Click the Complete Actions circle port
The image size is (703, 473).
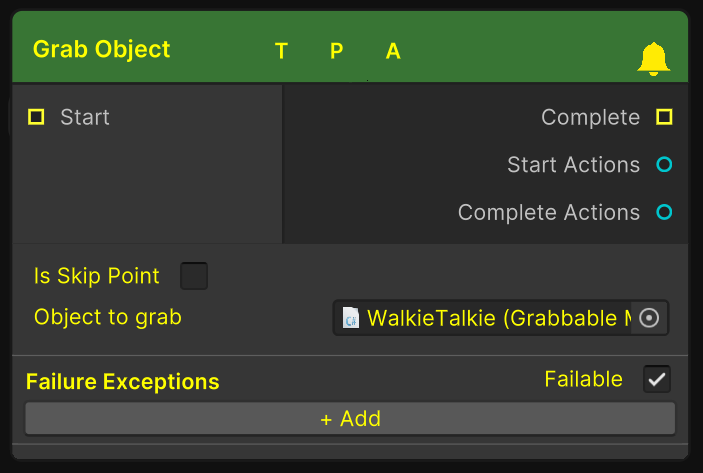coord(664,213)
